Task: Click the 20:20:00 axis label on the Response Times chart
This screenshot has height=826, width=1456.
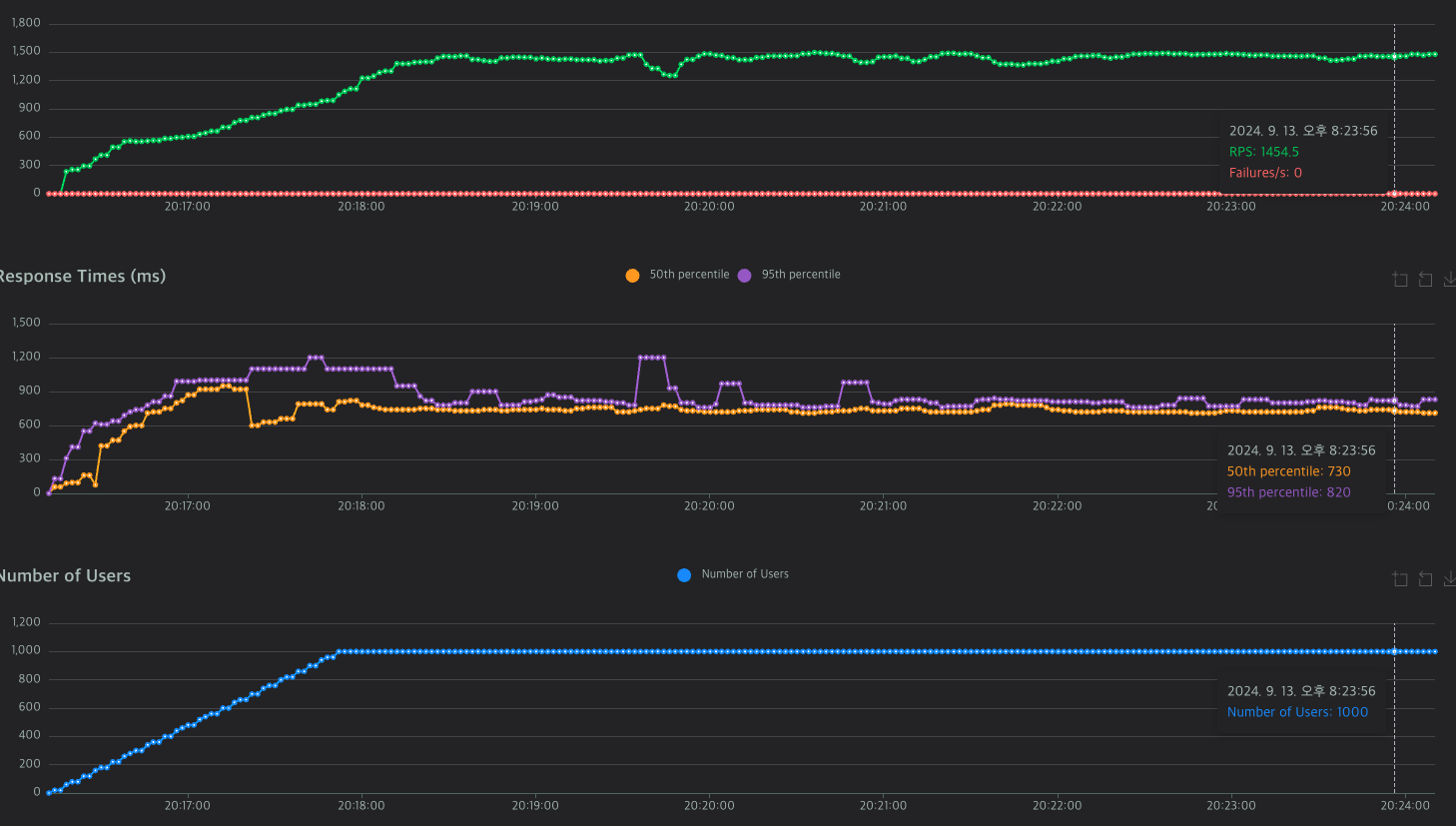Action: coord(709,506)
